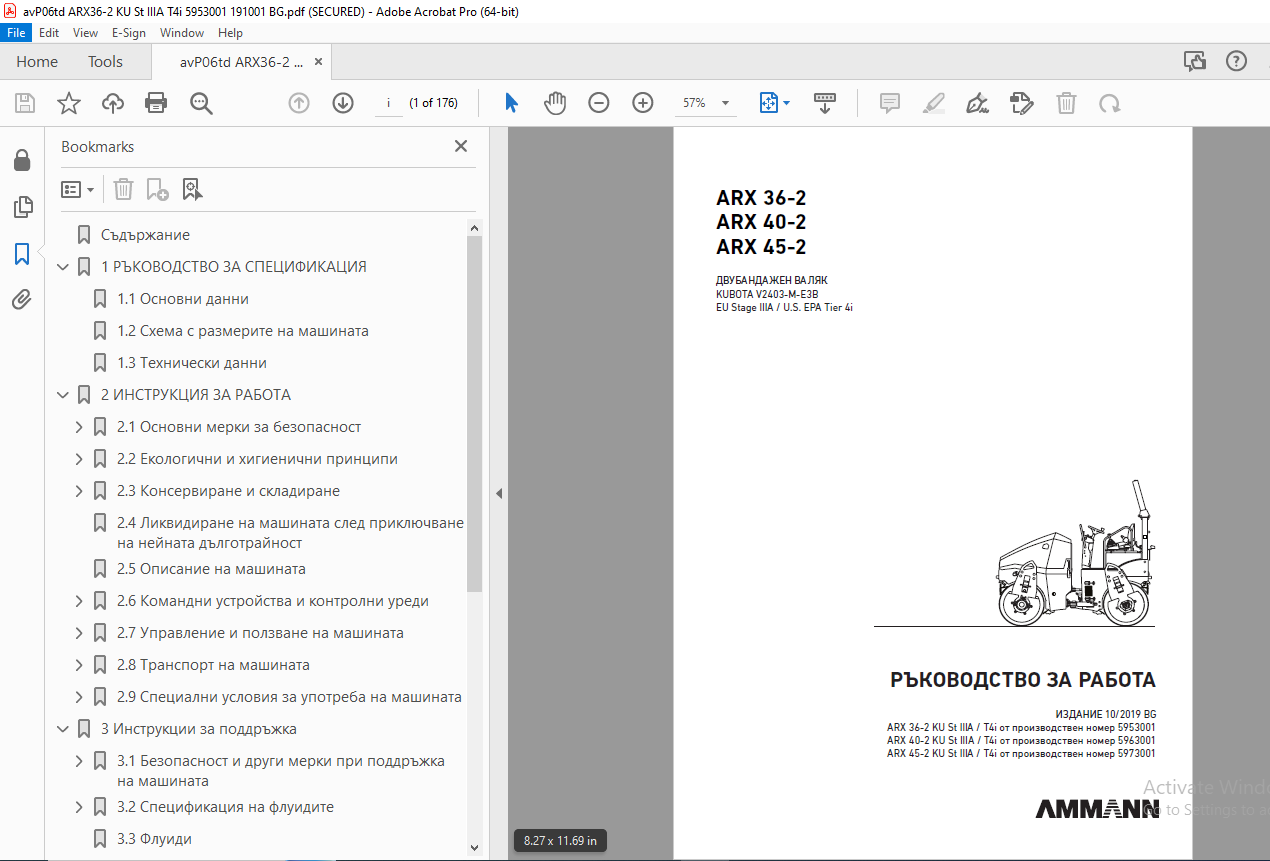Expand 2.9 Специални условия bookmark

[x=79, y=697]
